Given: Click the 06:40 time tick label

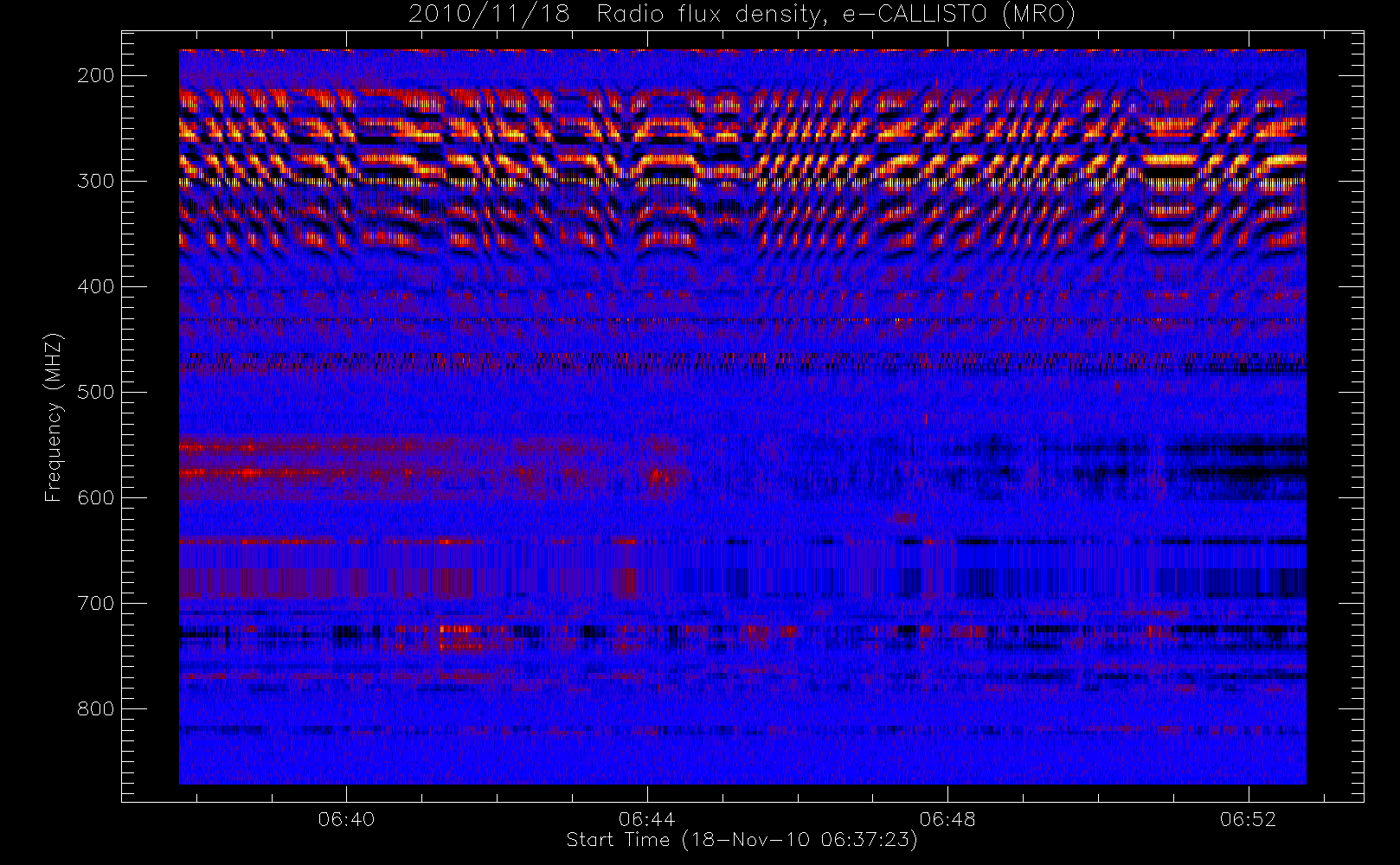Looking at the screenshot, I should [346, 818].
